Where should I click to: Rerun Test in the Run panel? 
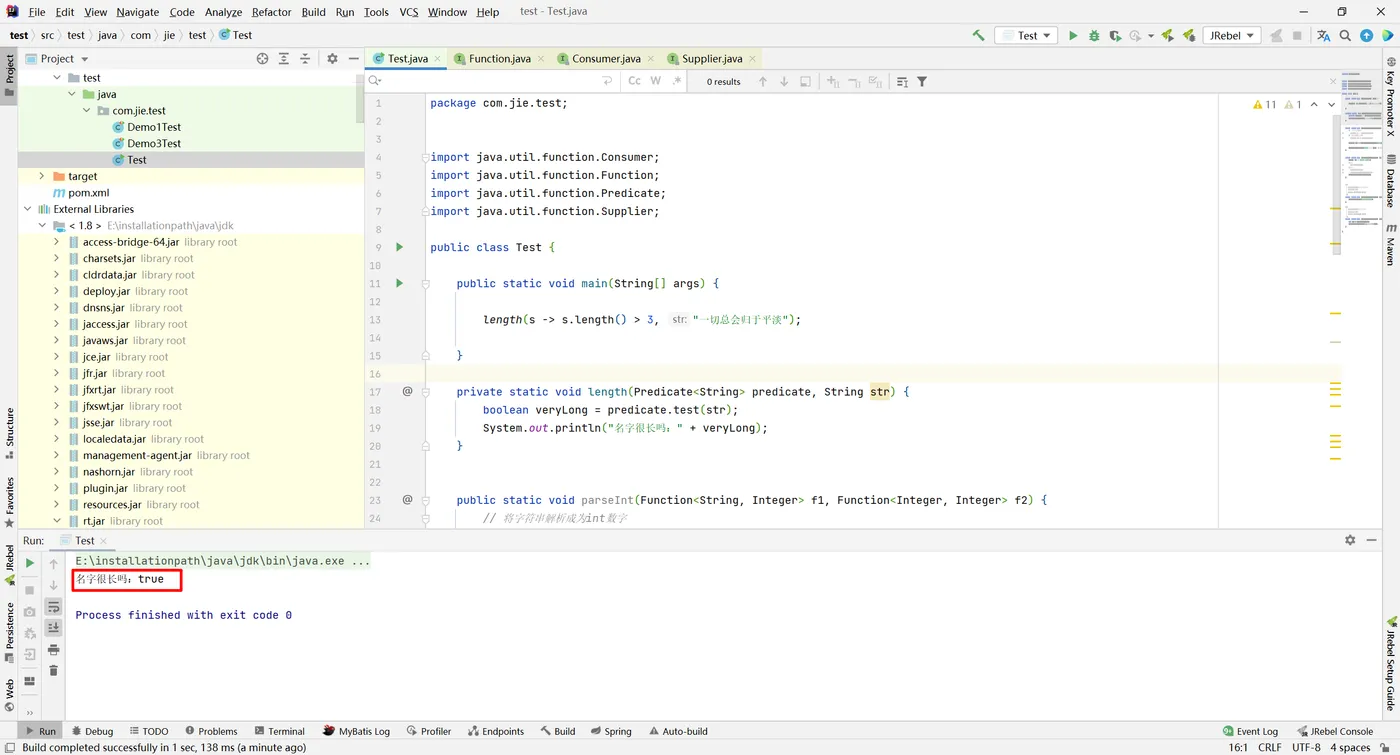(x=29, y=564)
